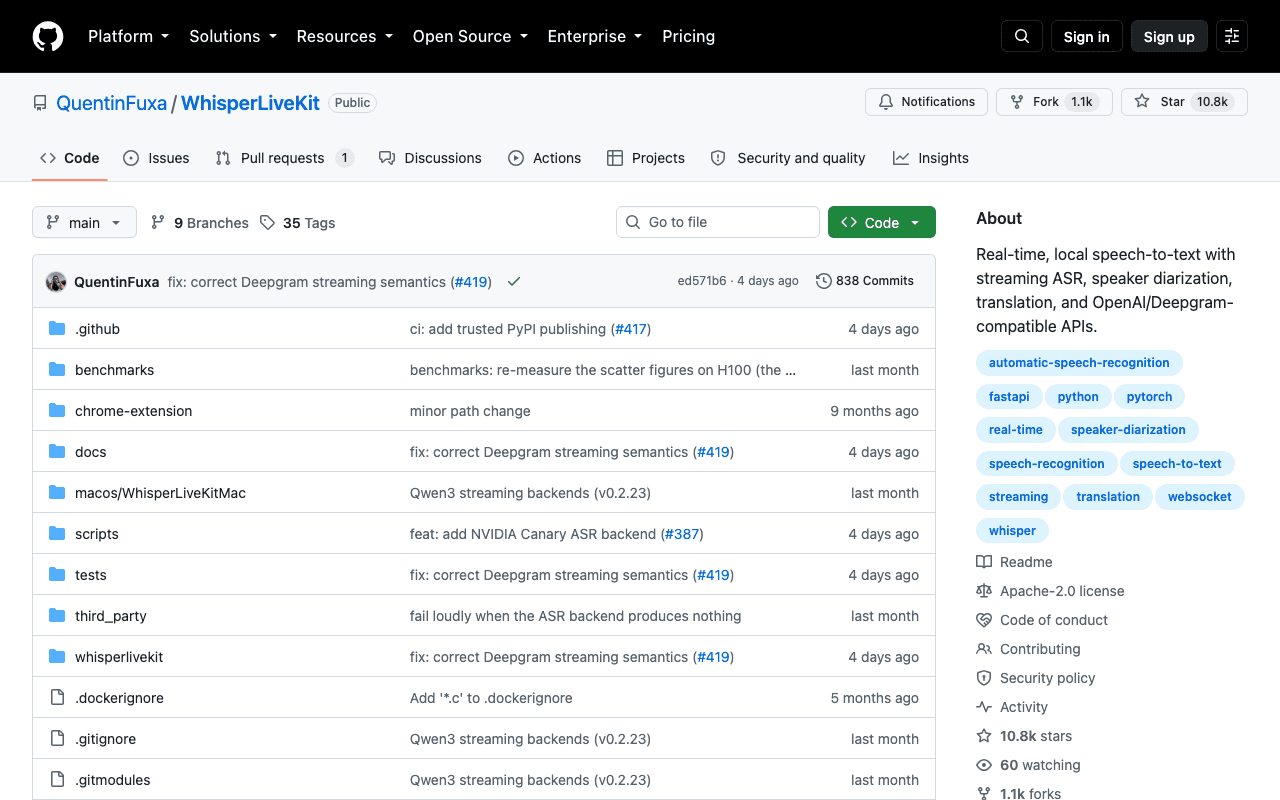
Task: Click the Code of conduct heart icon
Action: click(x=984, y=620)
